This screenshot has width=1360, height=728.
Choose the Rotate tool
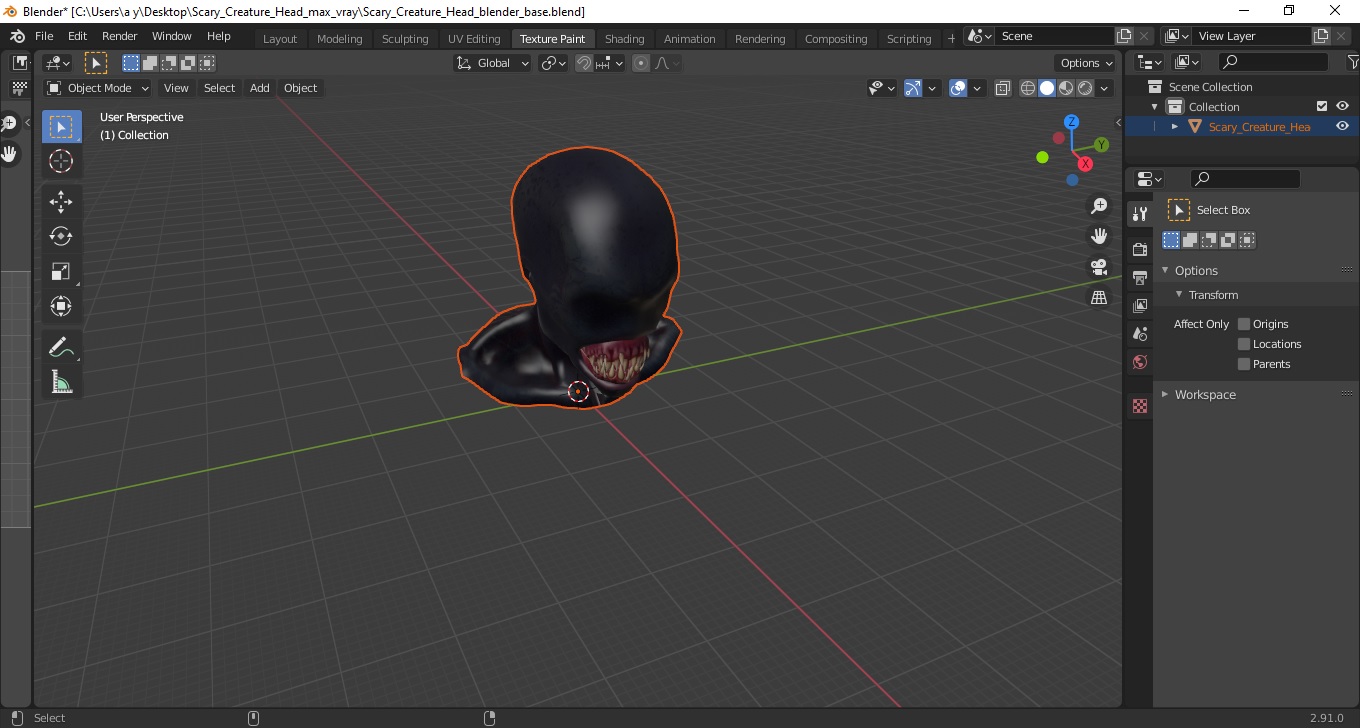point(61,237)
